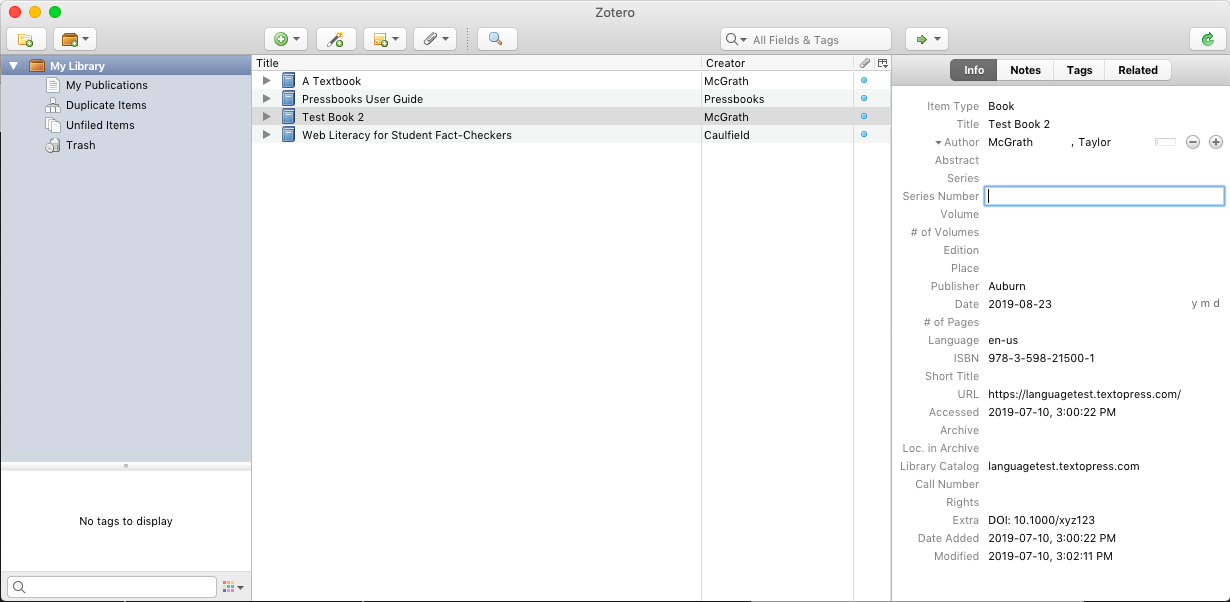The image size is (1230, 602).
Task: Switch to the Tags tab
Action: click(1079, 70)
